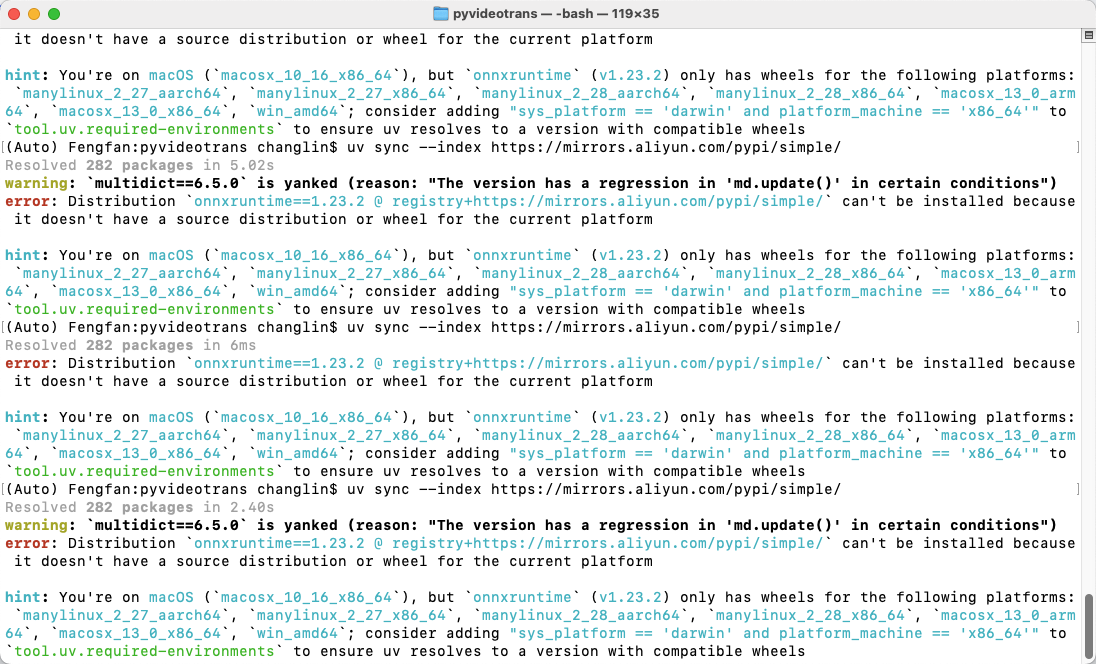The image size is (1096, 664).
Task: Click the 'Resolved 282 packages in 5.02s' line
Action: tap(139, 165)
